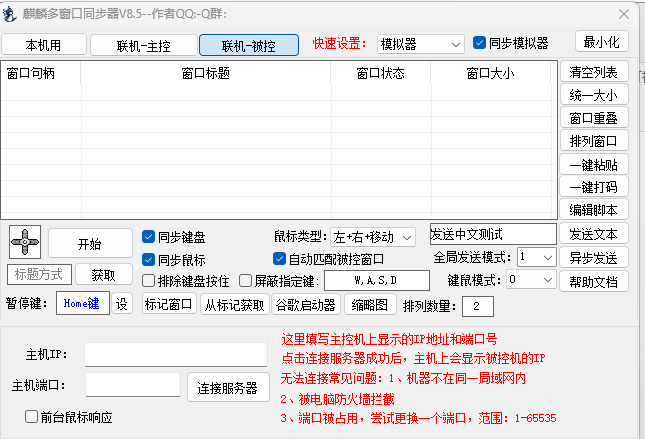
Task: Click the 发送中文测试 text field
Action: [492, 234]
